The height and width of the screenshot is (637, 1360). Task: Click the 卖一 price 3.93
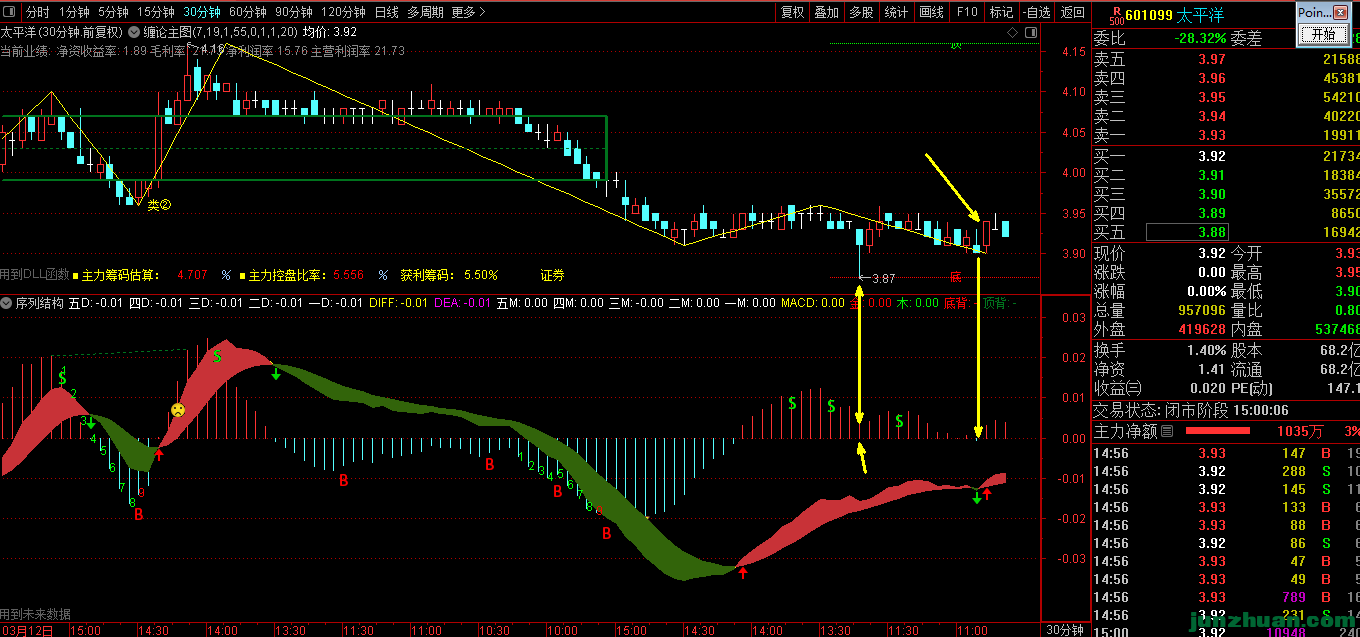tap(1211, 135)
